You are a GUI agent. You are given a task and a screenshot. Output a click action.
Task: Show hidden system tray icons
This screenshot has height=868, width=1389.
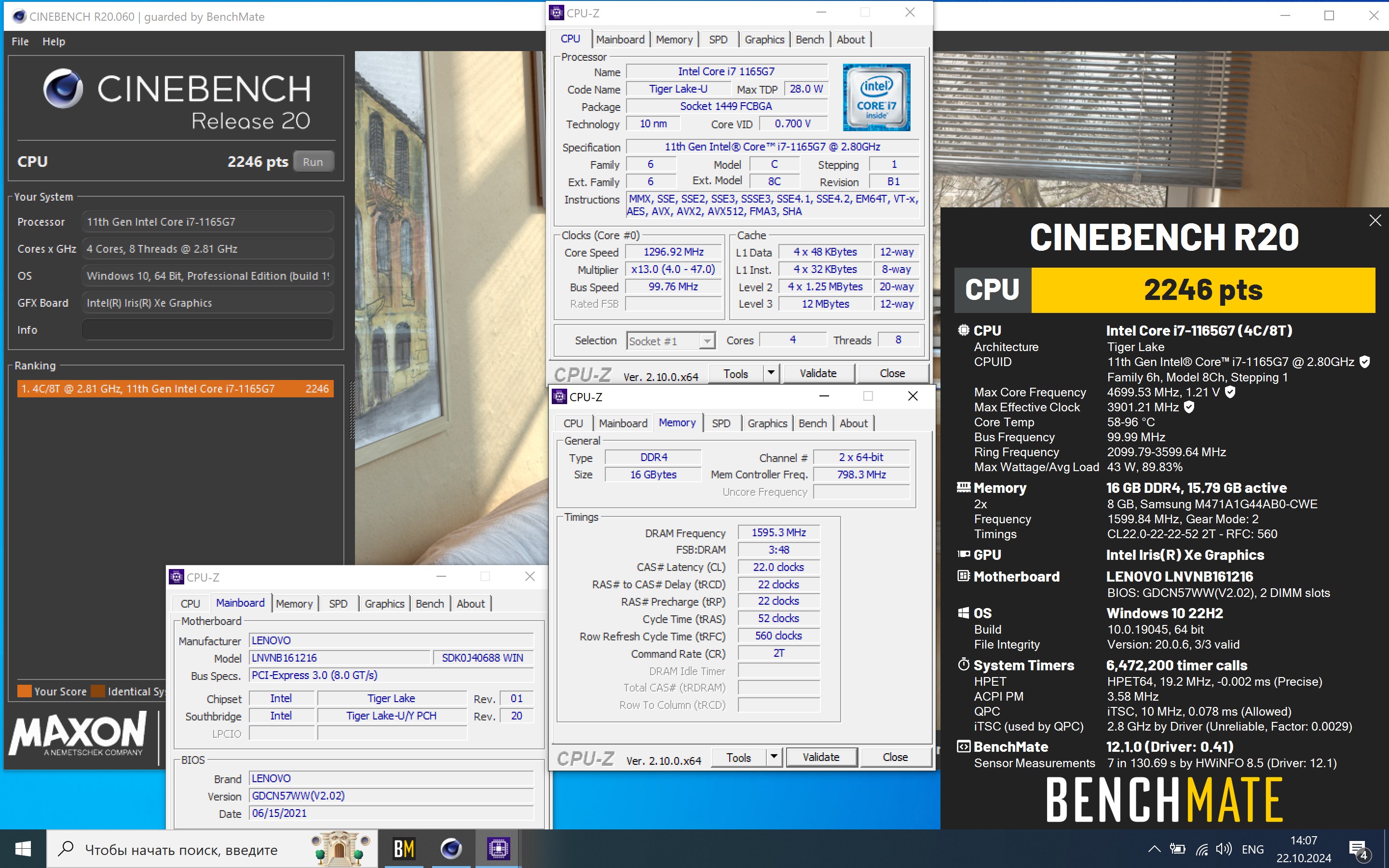coord(1154,849)
